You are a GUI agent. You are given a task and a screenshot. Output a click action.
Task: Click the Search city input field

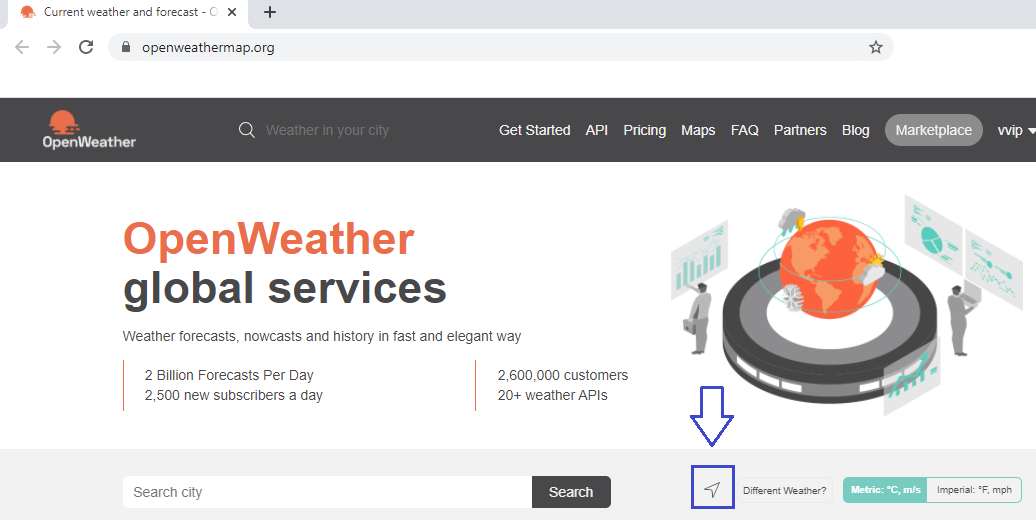(x=327, y=492)
